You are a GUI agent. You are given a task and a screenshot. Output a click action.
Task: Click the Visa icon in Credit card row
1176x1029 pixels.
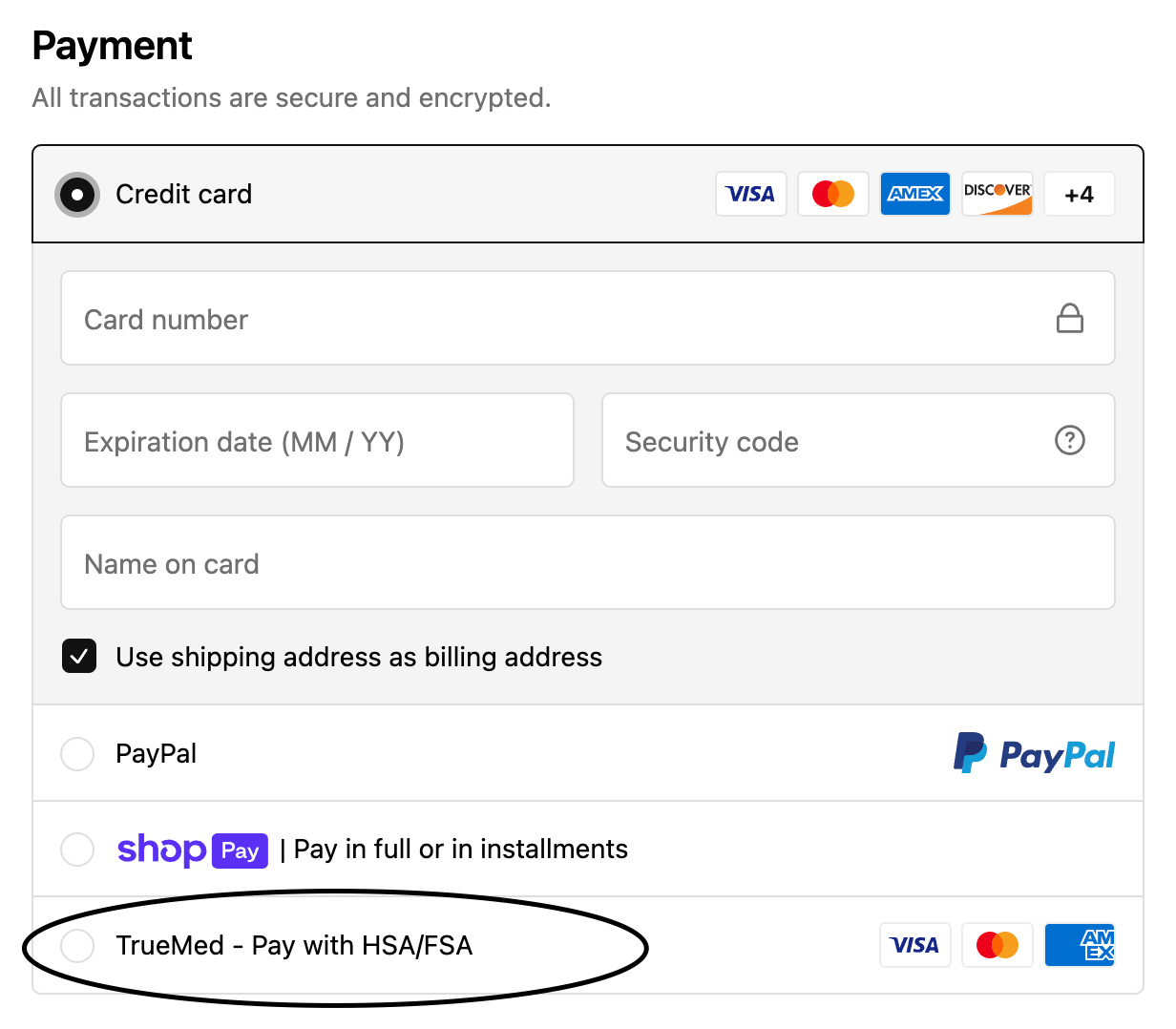tap(750, 194)
